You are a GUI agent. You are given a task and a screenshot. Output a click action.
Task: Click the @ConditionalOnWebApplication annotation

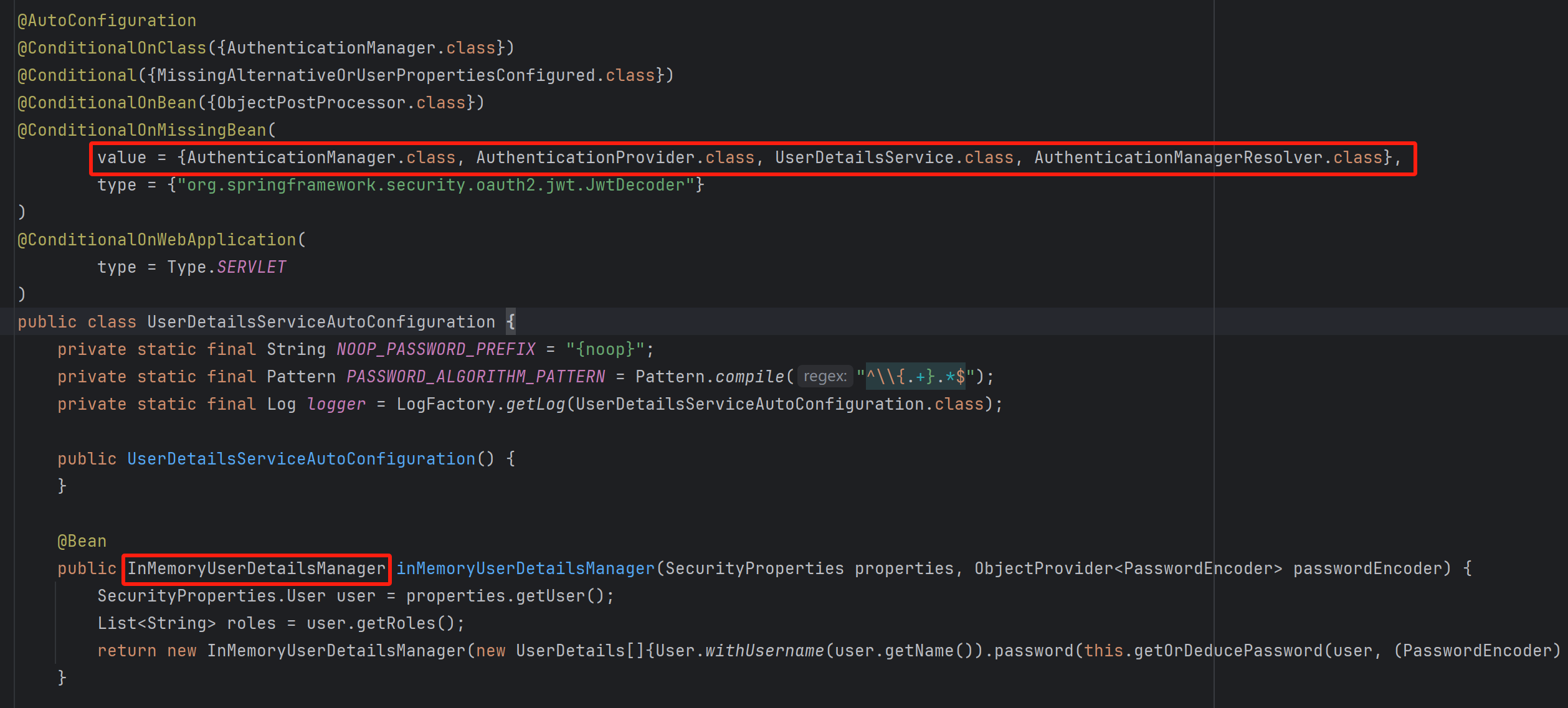click(157, 240)
